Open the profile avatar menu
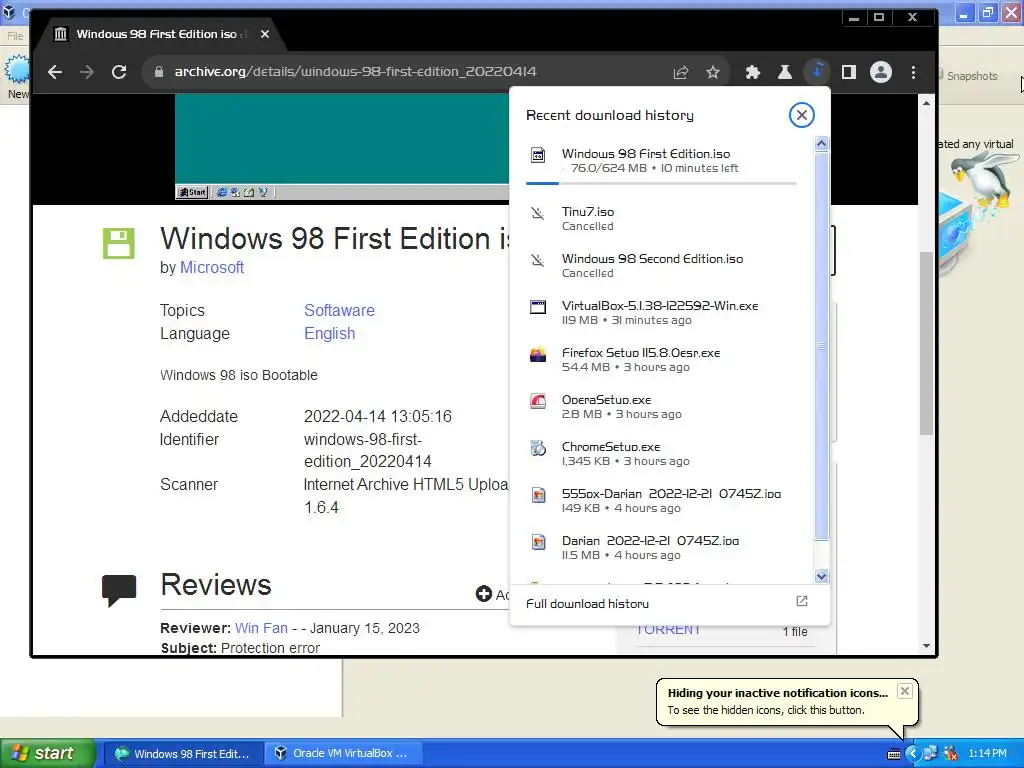1024x768 pixels. coord(881,72)
